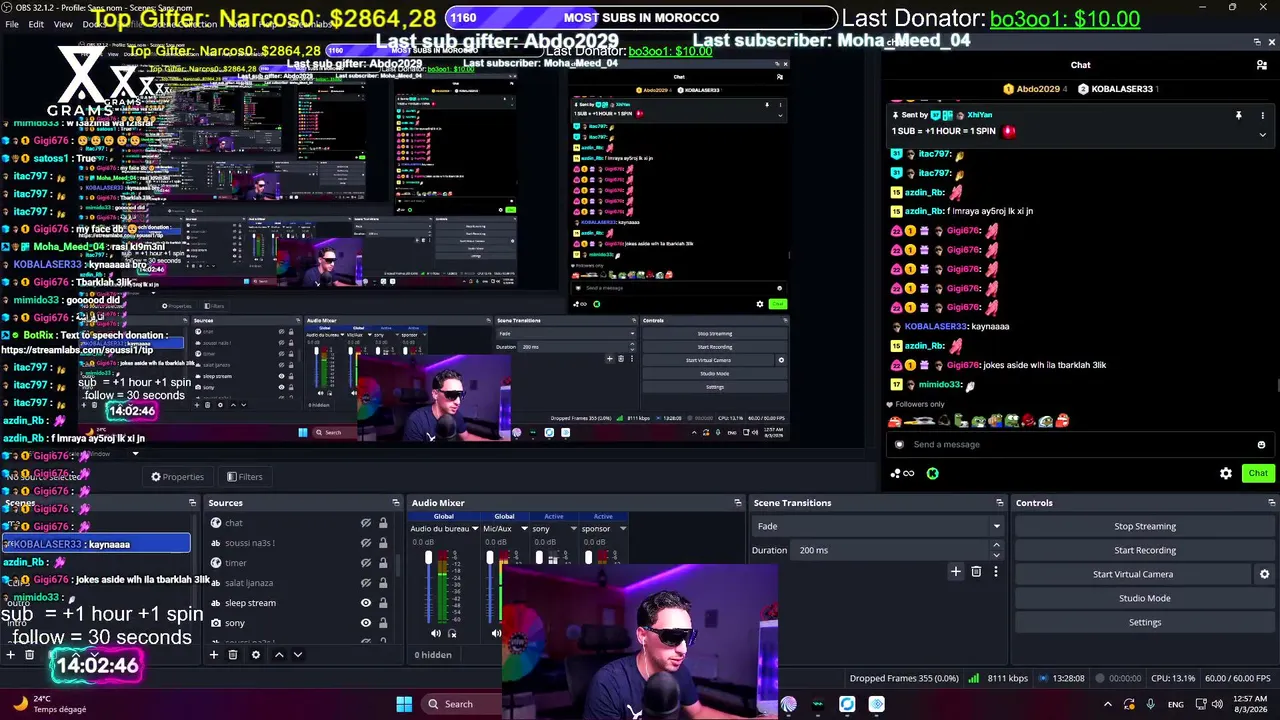
Task: Open pinned message three-dot options
Action: [x=1262, y=115]
